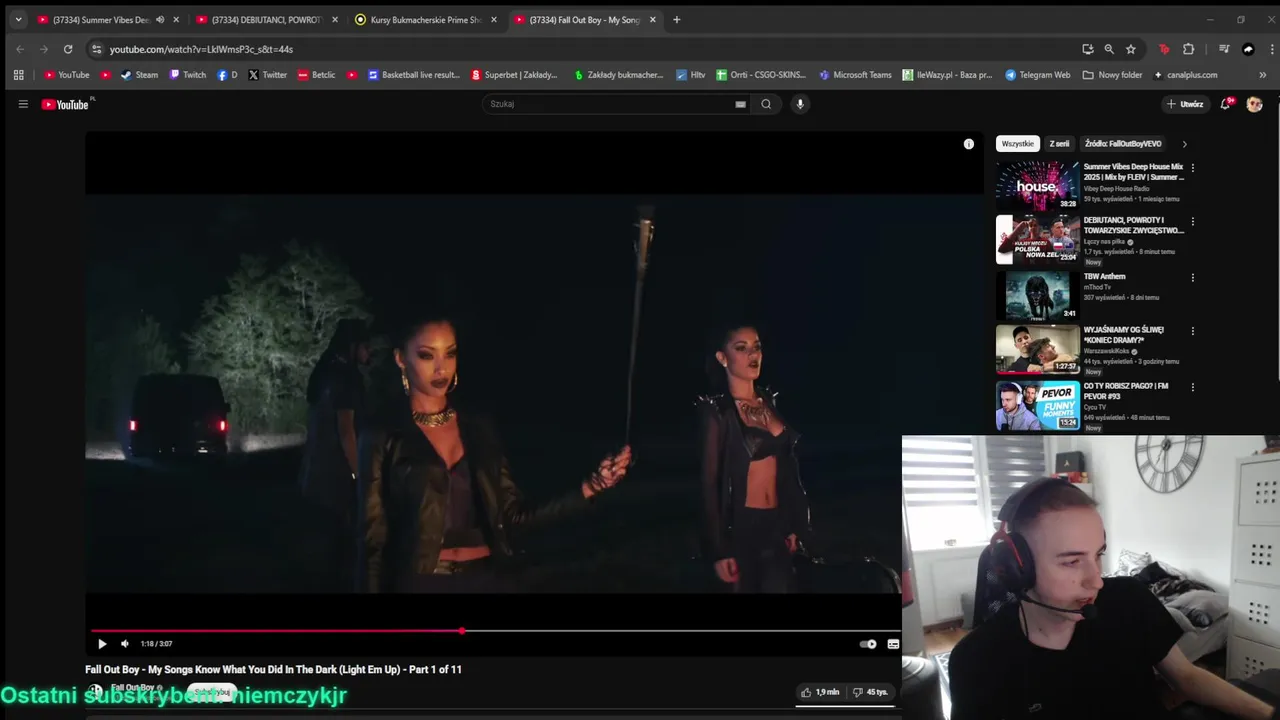Mute the Summer Vibes tab audio icon
1280x720 pixels.
click(x=160, y=20)
